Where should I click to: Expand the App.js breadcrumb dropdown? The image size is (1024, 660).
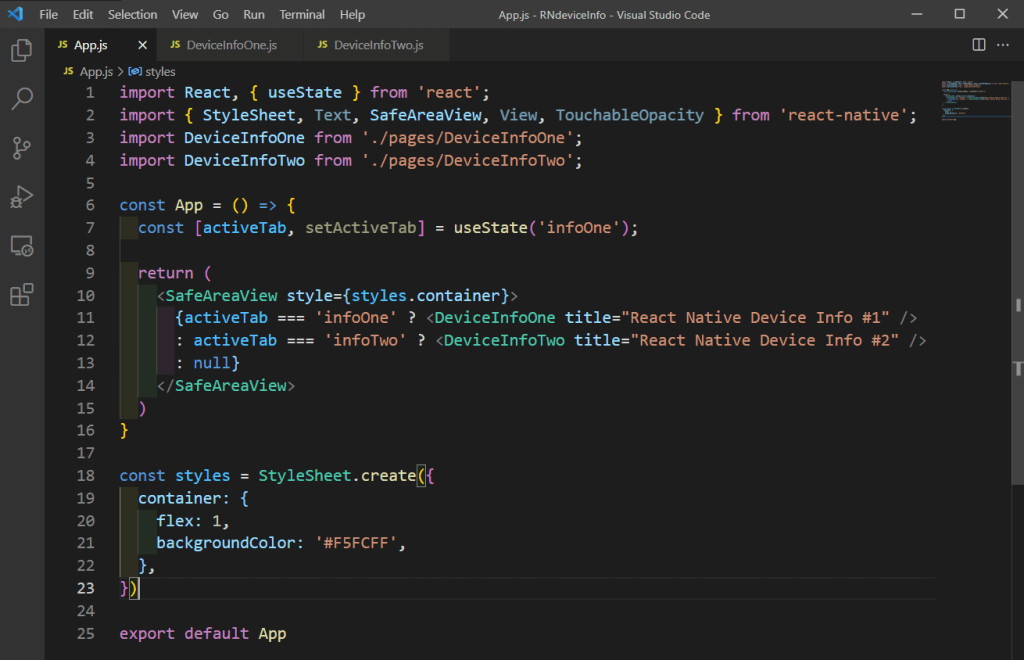(x=96, y=72)
